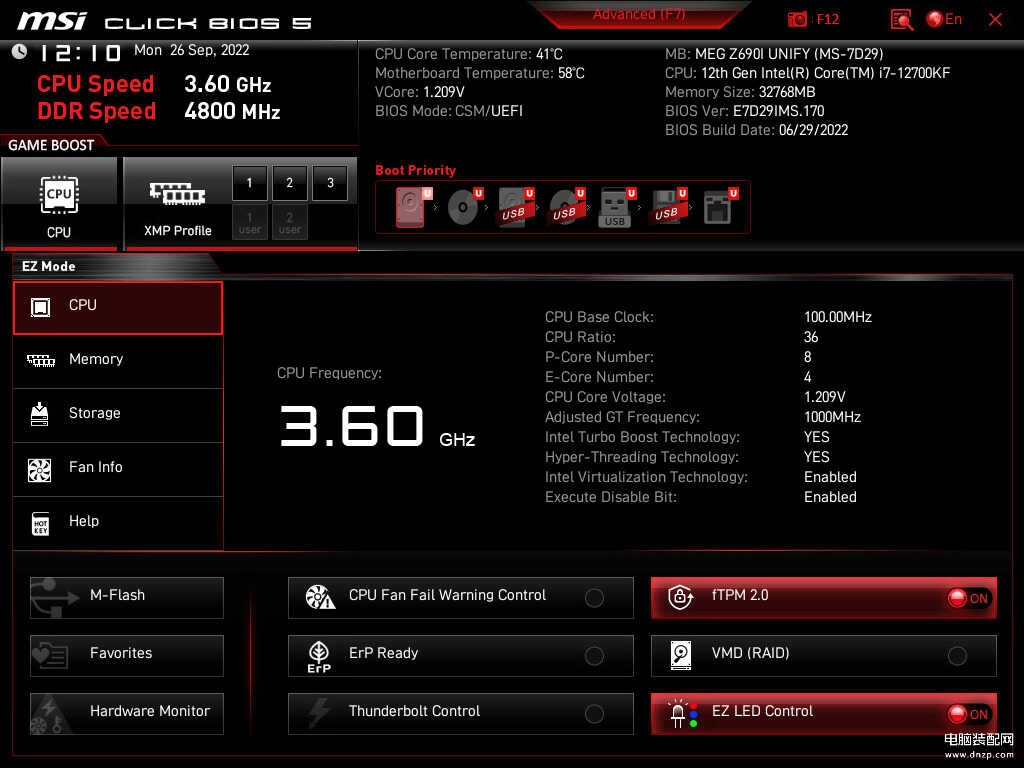Turn off the fTPM 2.0 switch

[967, 598]
